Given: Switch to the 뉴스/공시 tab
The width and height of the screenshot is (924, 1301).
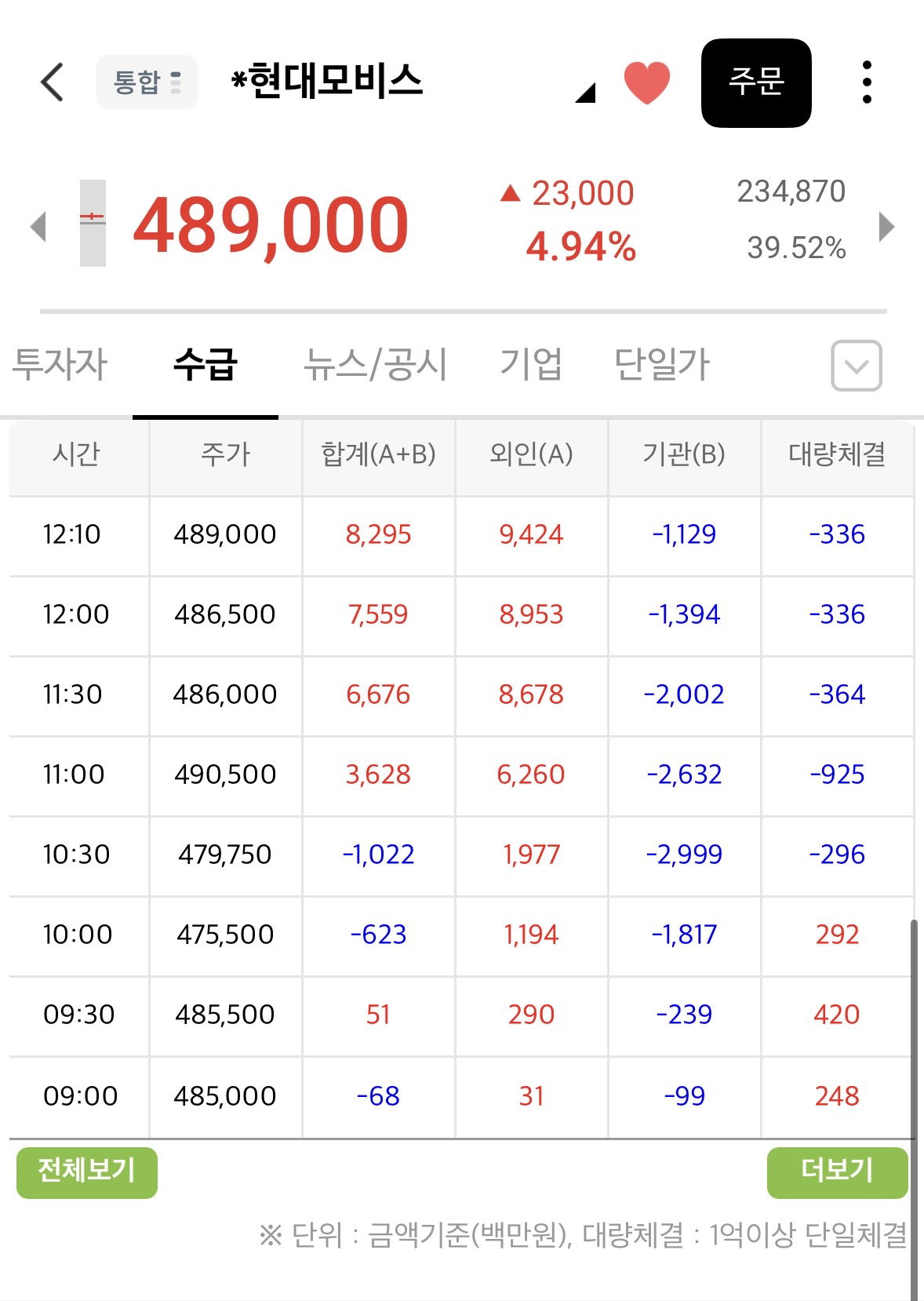Looking at the screenshot, I should coord(375,365).
